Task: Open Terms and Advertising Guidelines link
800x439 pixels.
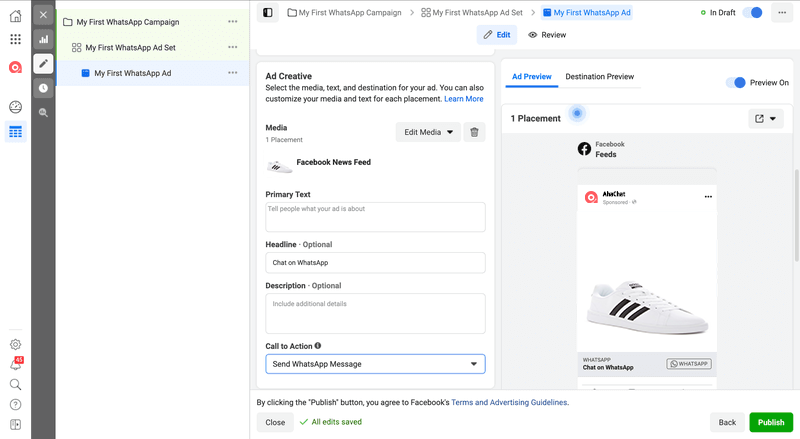Action: tap(510, 402)
